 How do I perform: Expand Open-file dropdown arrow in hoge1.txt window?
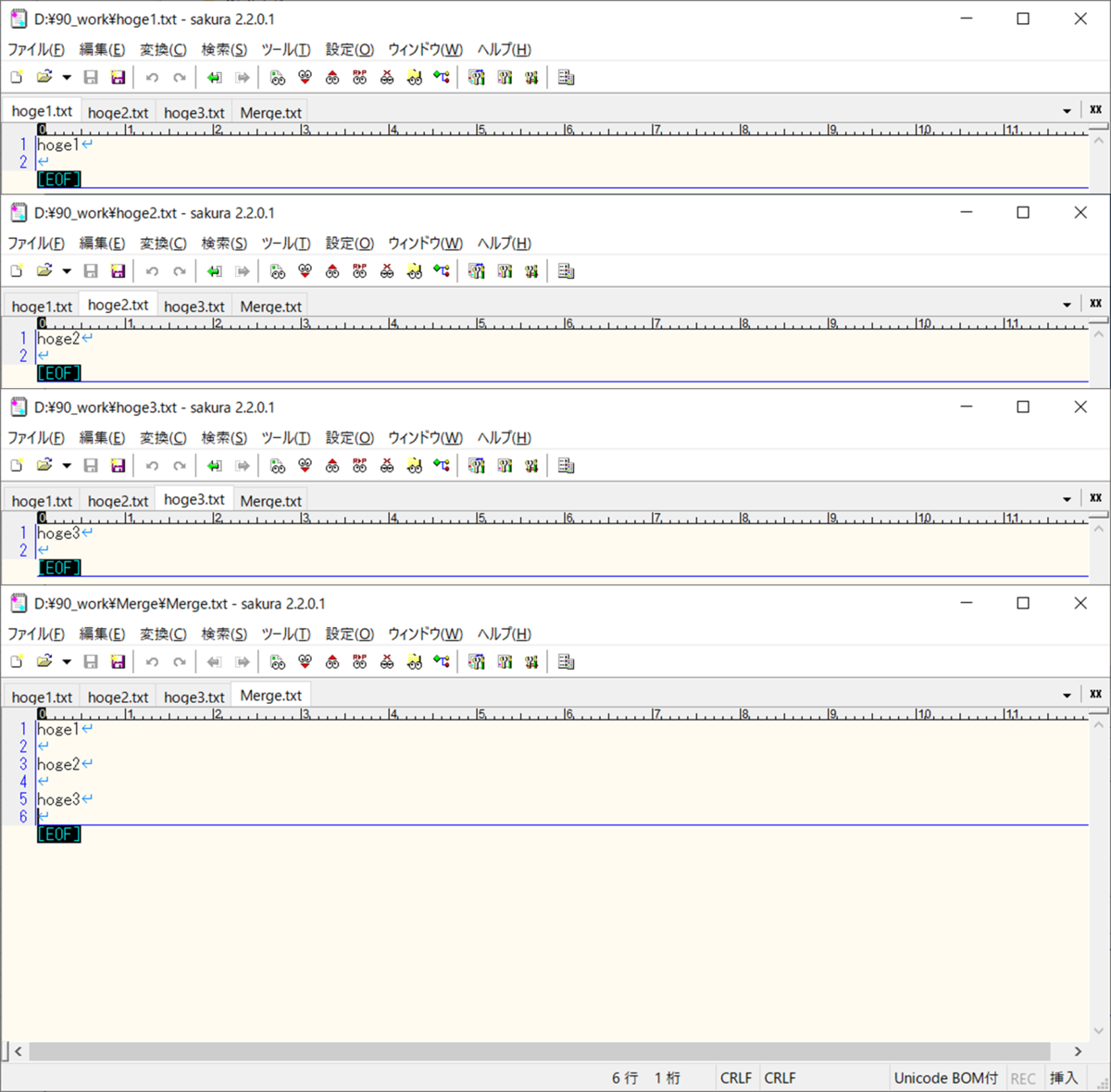pyautogui.click(x=66, y=78)
